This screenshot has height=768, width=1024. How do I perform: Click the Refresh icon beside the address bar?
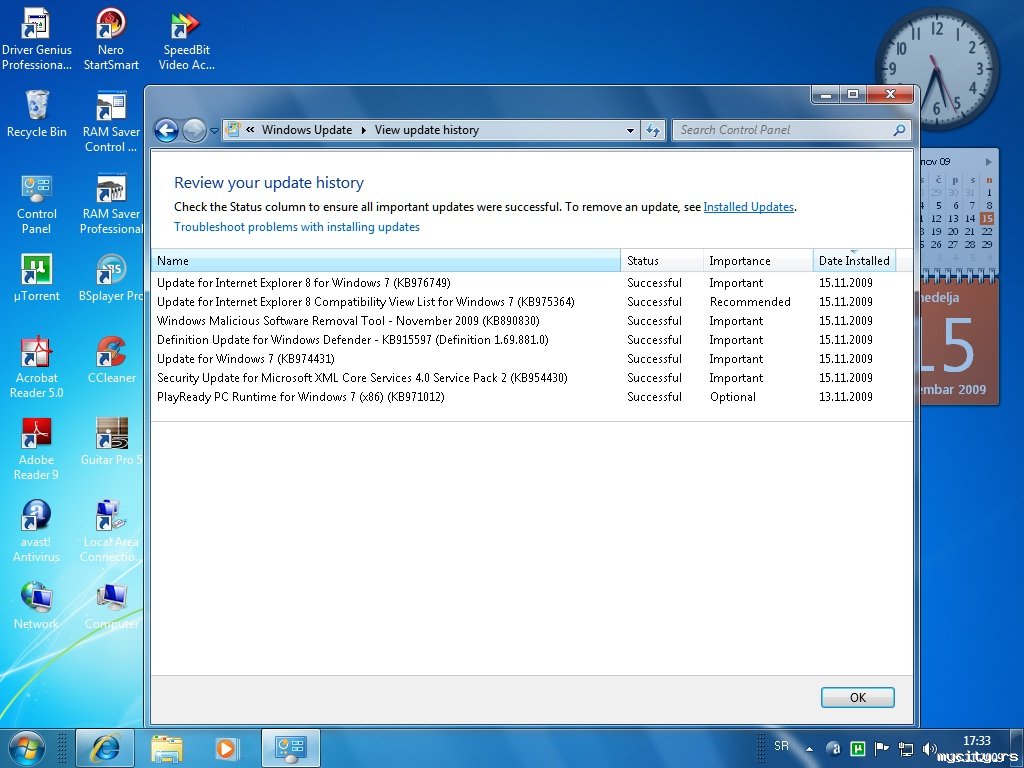[x=653, y=130]
